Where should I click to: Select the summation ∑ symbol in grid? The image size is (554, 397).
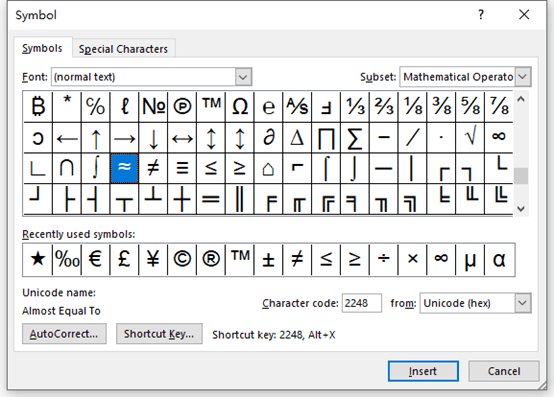tap(355, 138)
